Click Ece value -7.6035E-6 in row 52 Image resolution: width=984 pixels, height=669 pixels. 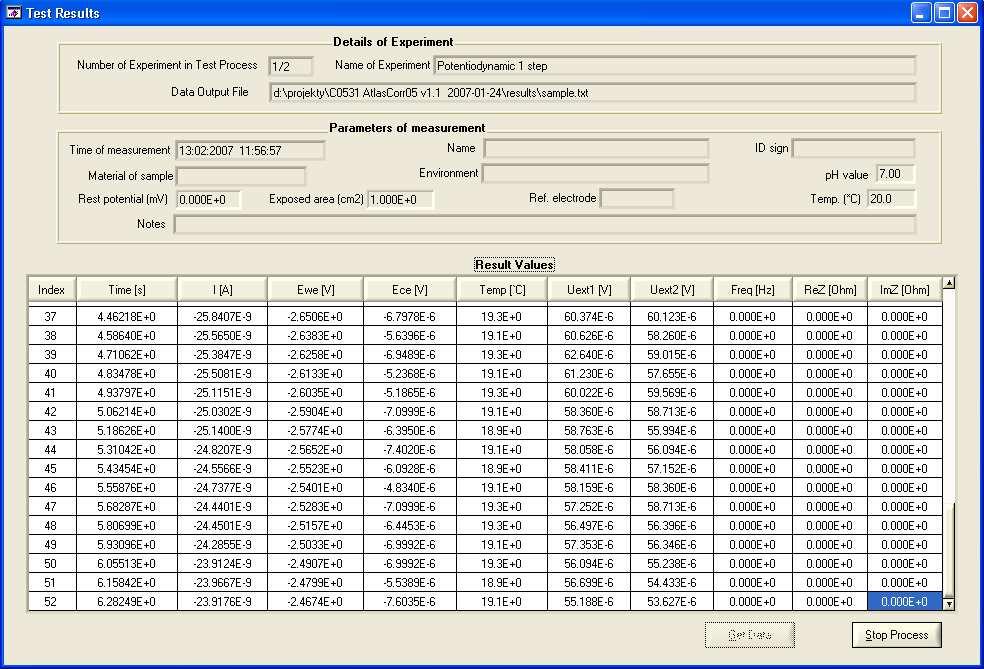pyautogui.click(x=409, y=601)
